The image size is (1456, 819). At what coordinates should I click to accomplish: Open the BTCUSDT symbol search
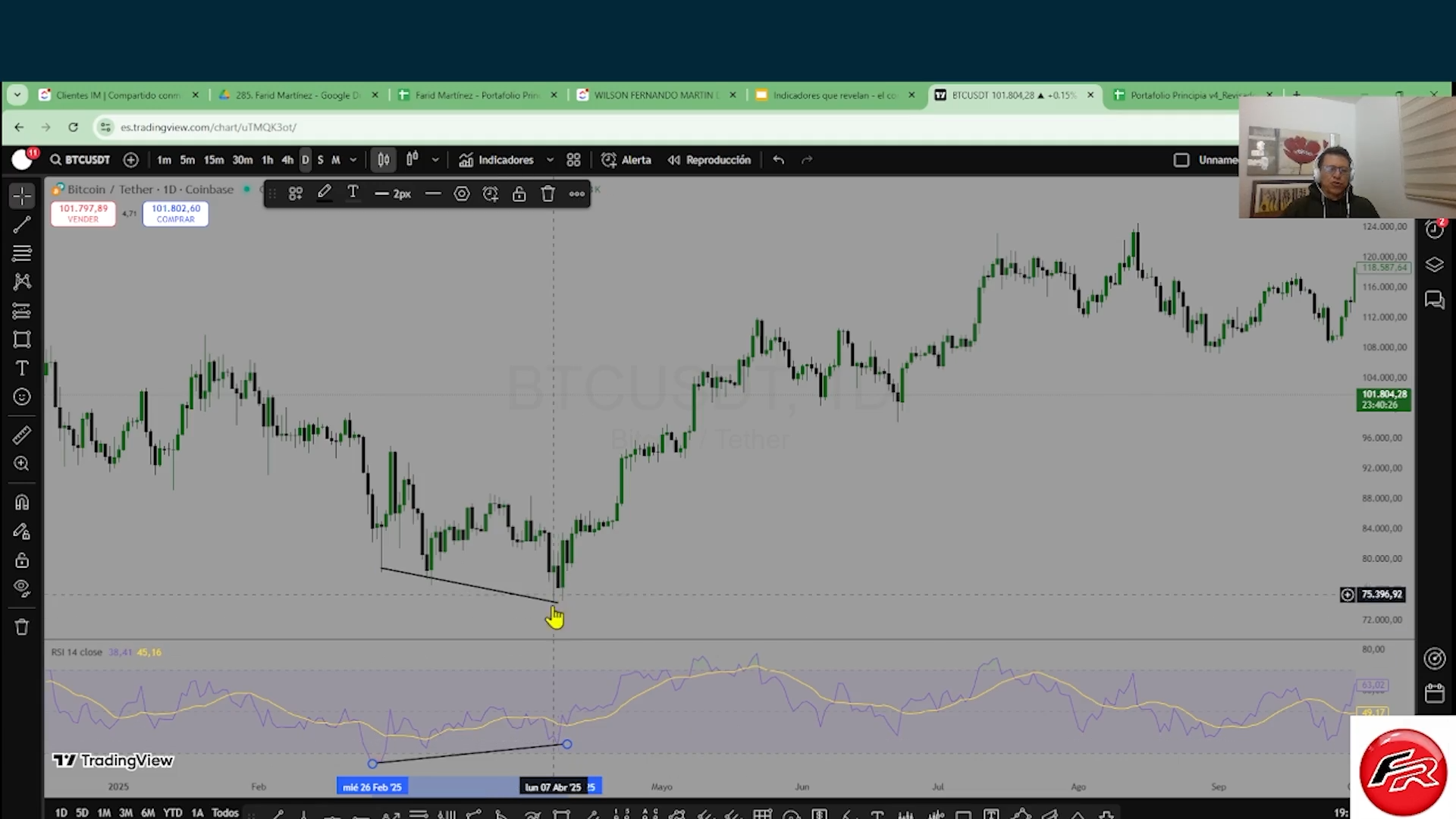[x=80, y=160]
